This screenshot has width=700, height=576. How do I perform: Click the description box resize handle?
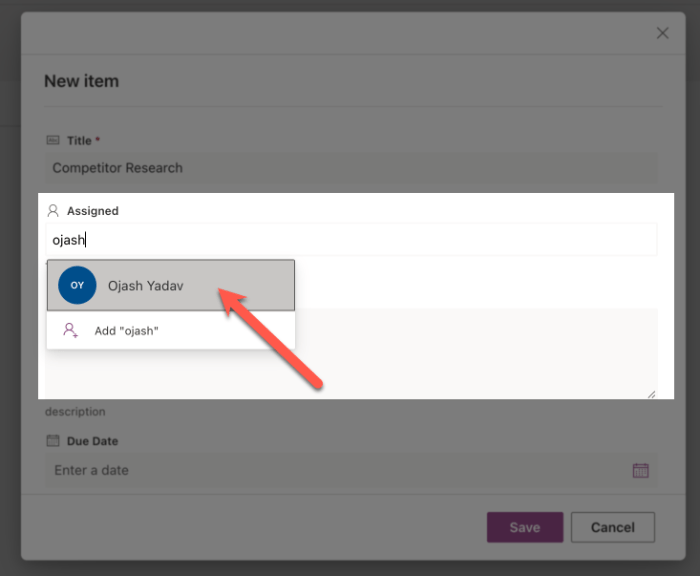pyautogui.click(x=651, y=394)
